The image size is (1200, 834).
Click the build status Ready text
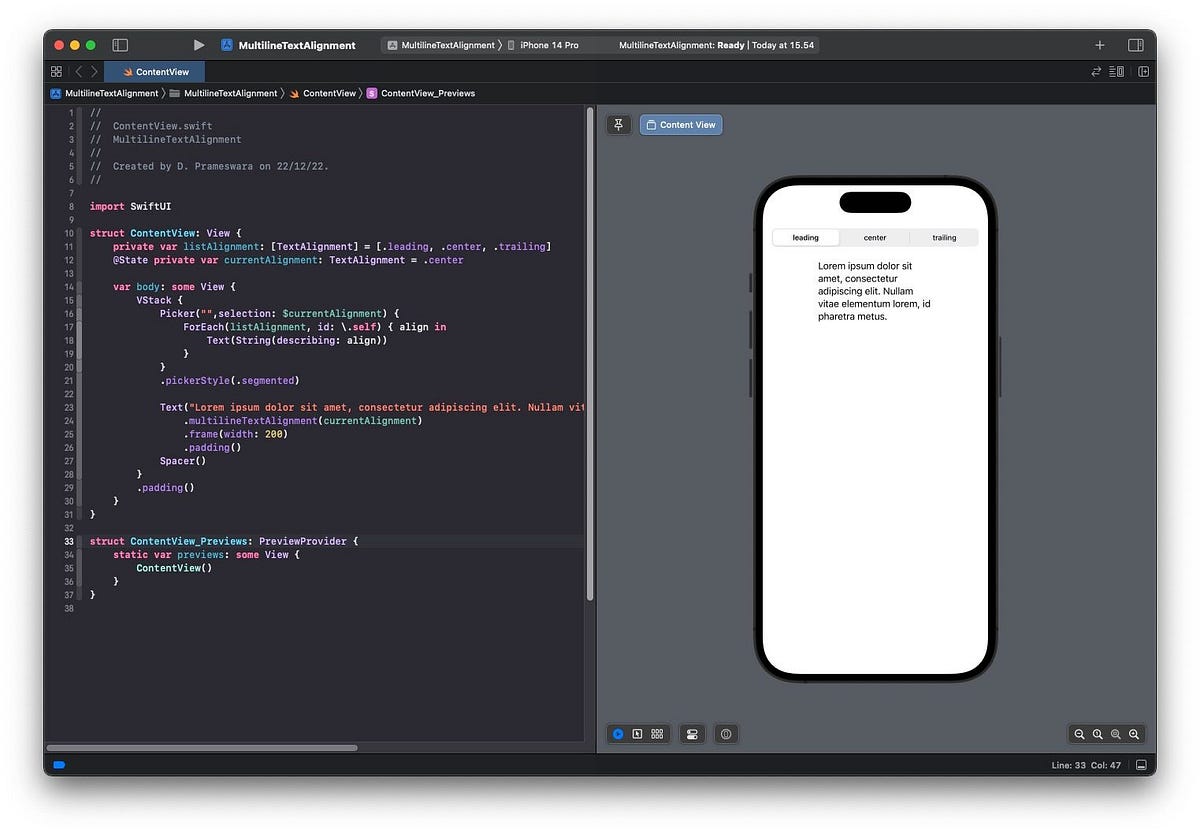point(729,45)
